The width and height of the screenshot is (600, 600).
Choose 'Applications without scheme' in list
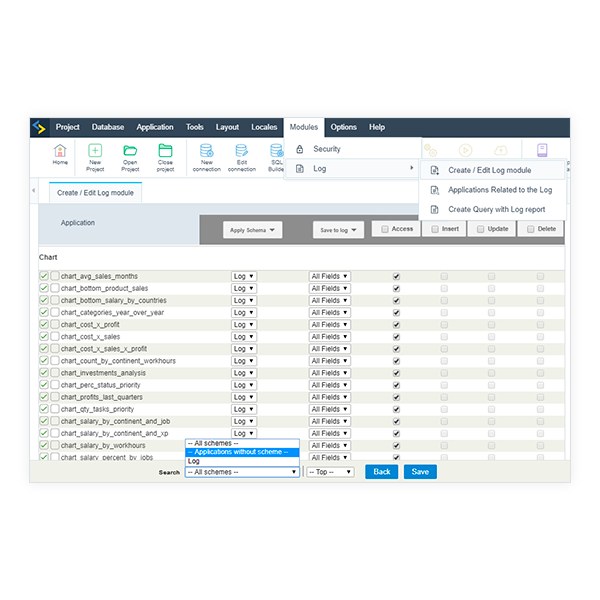[x=241, y=452]
